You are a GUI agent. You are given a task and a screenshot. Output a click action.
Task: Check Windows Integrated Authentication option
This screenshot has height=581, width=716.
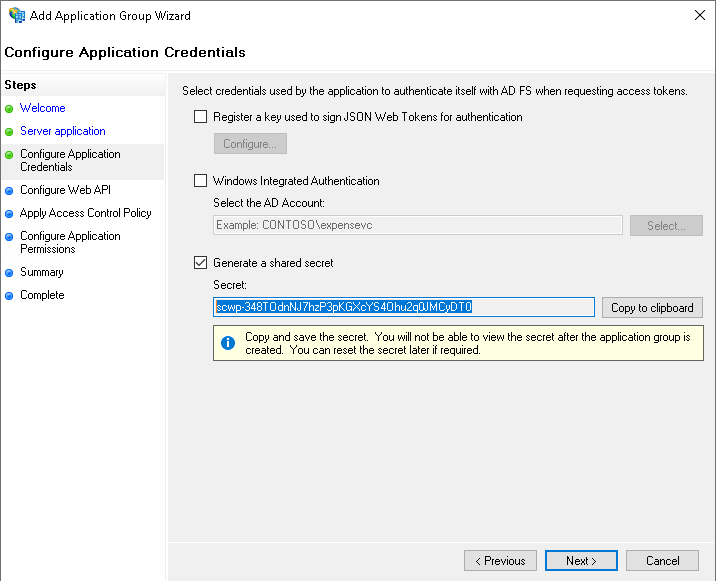pyautogui.click(x=201, y=181)
